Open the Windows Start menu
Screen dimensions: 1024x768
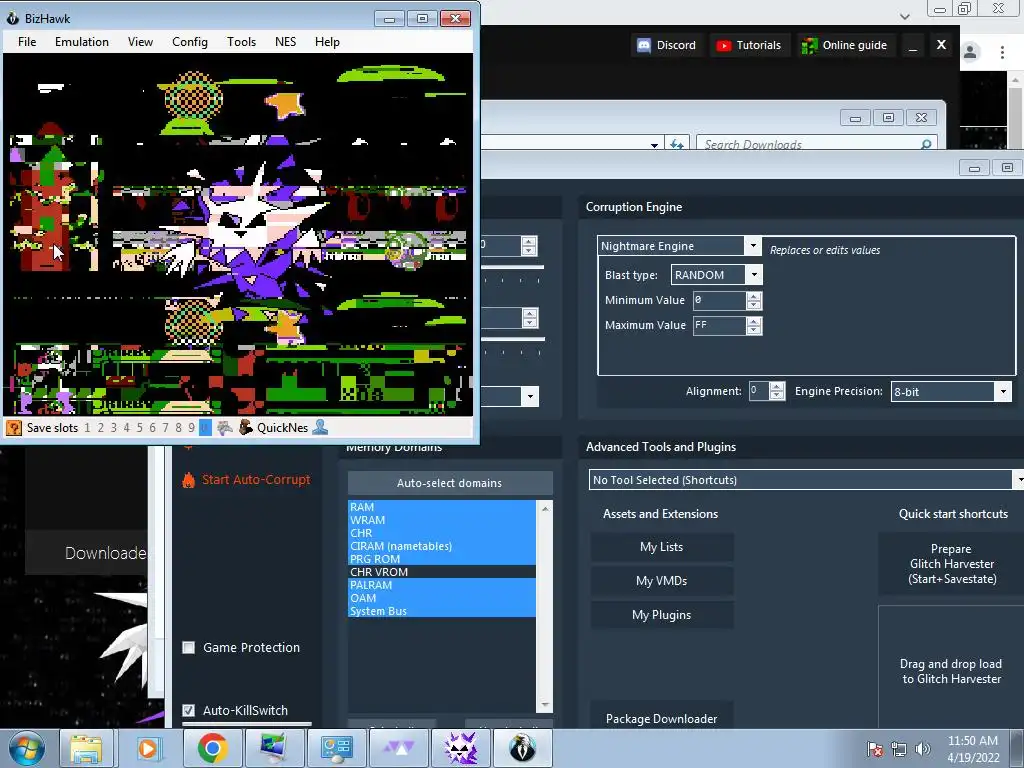pyautogui.click(x=27, y=748)
